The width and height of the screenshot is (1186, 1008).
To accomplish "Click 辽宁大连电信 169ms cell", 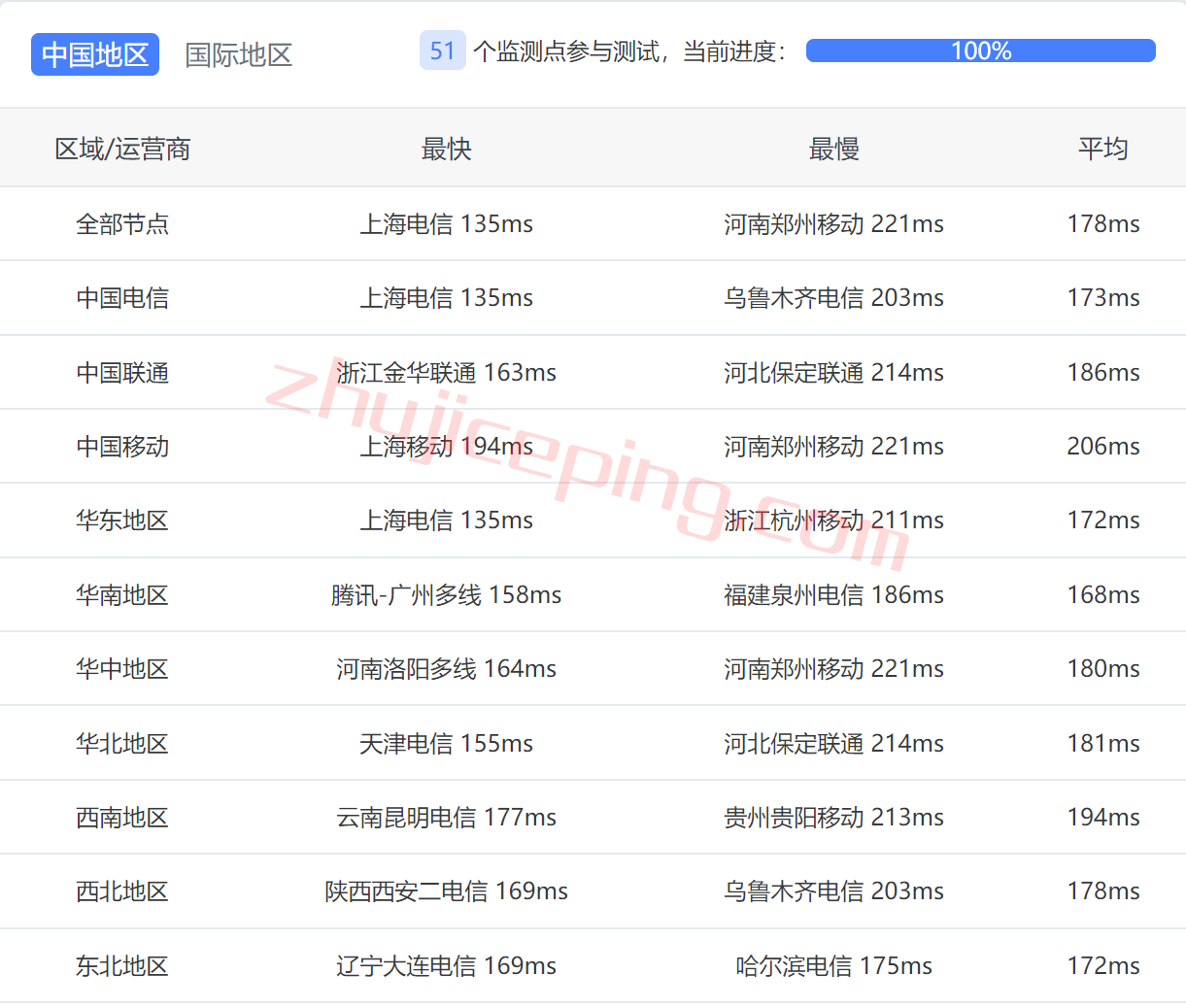I will click(x=447, y=966).
